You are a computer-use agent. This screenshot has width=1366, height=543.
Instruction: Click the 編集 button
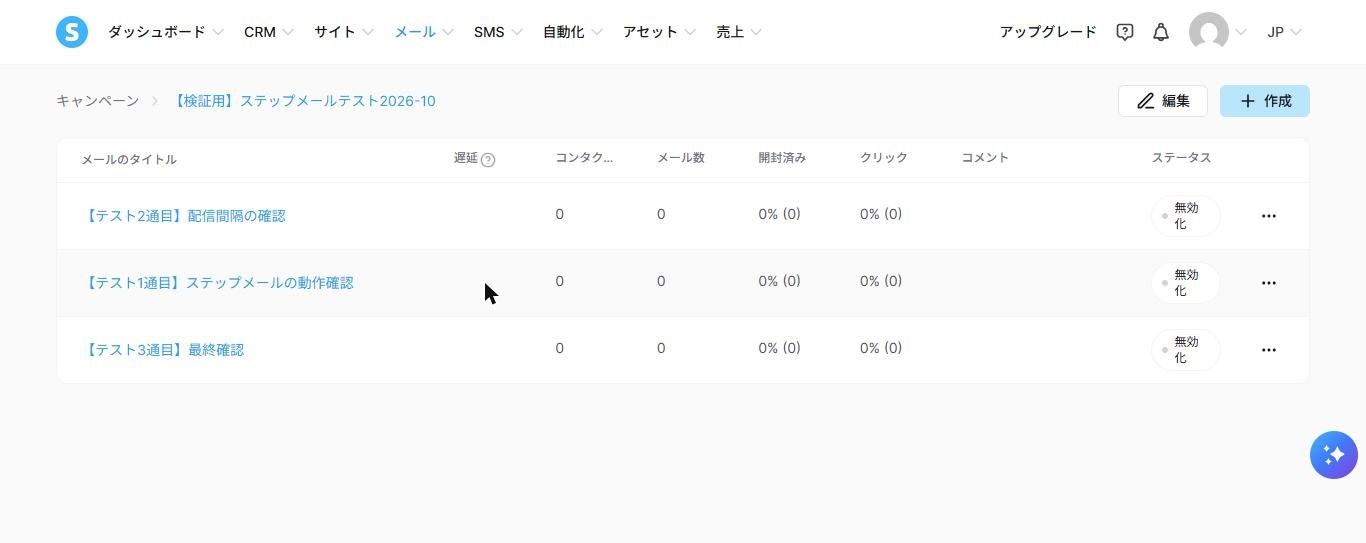(x=1163, y=101)
